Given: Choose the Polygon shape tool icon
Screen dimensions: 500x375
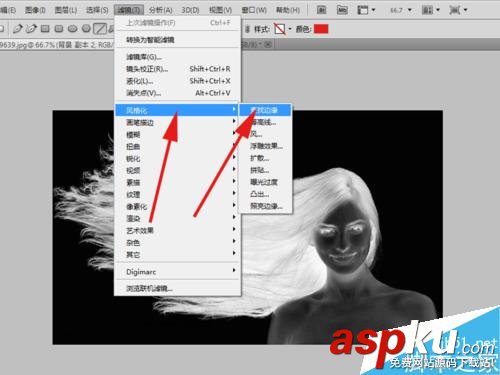Looking at the screenshot, I should pos(86,29).
